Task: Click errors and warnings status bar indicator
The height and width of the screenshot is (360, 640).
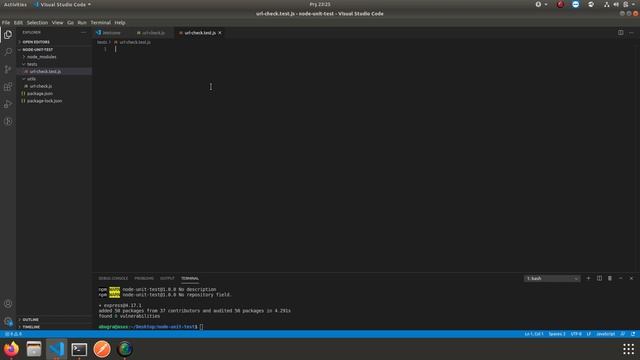Action: 14,334
